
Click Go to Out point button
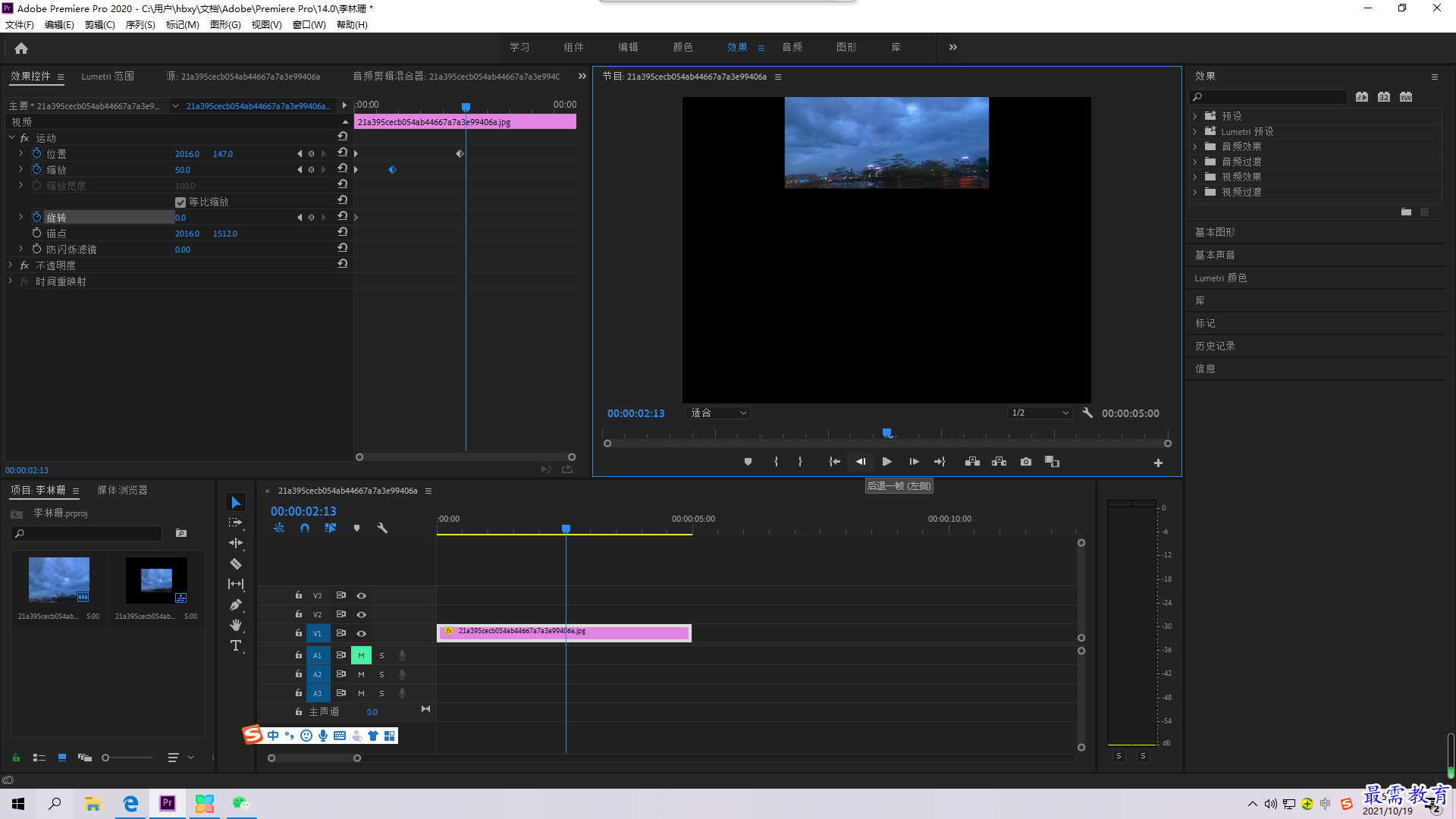tap(940, 462)
